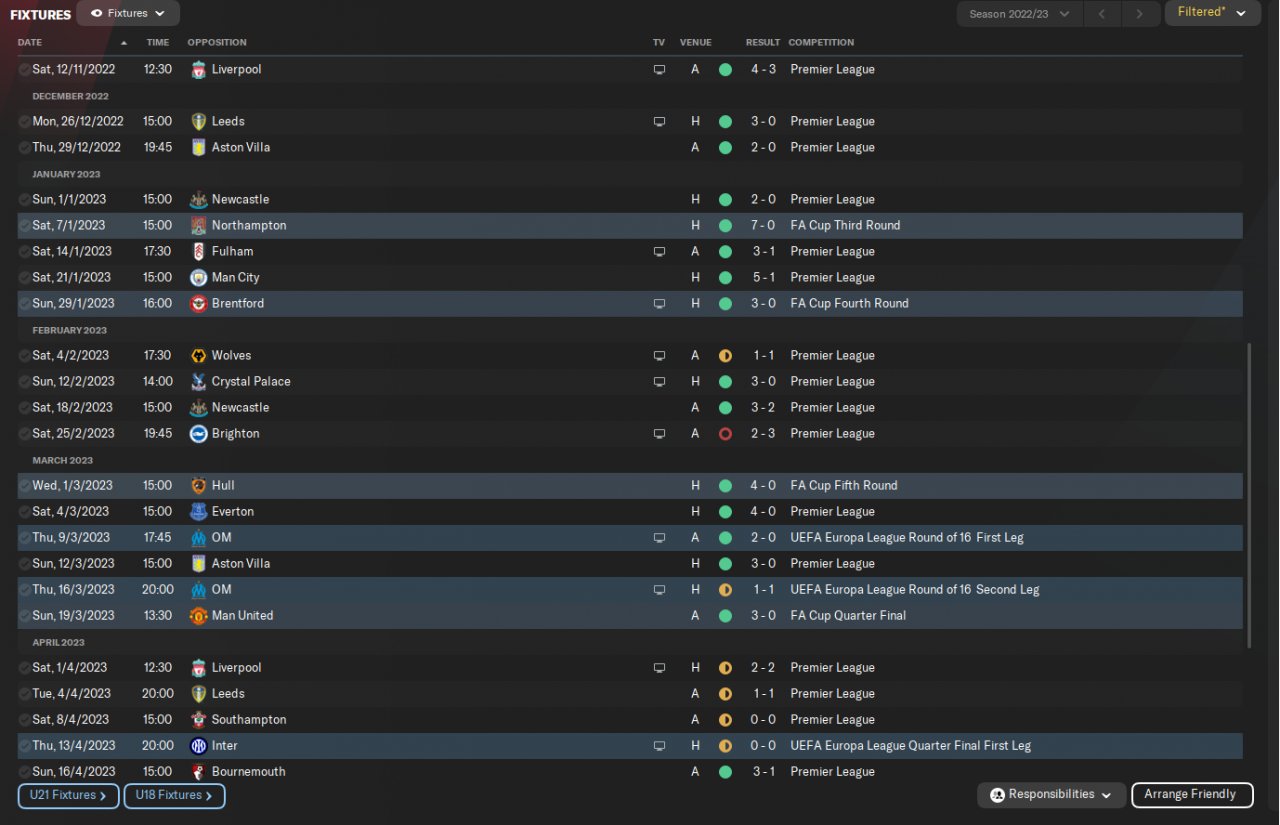Click the Inter club badge
Image resolution: width=1280 pixels, height=825 pixels.
[198, 746]
